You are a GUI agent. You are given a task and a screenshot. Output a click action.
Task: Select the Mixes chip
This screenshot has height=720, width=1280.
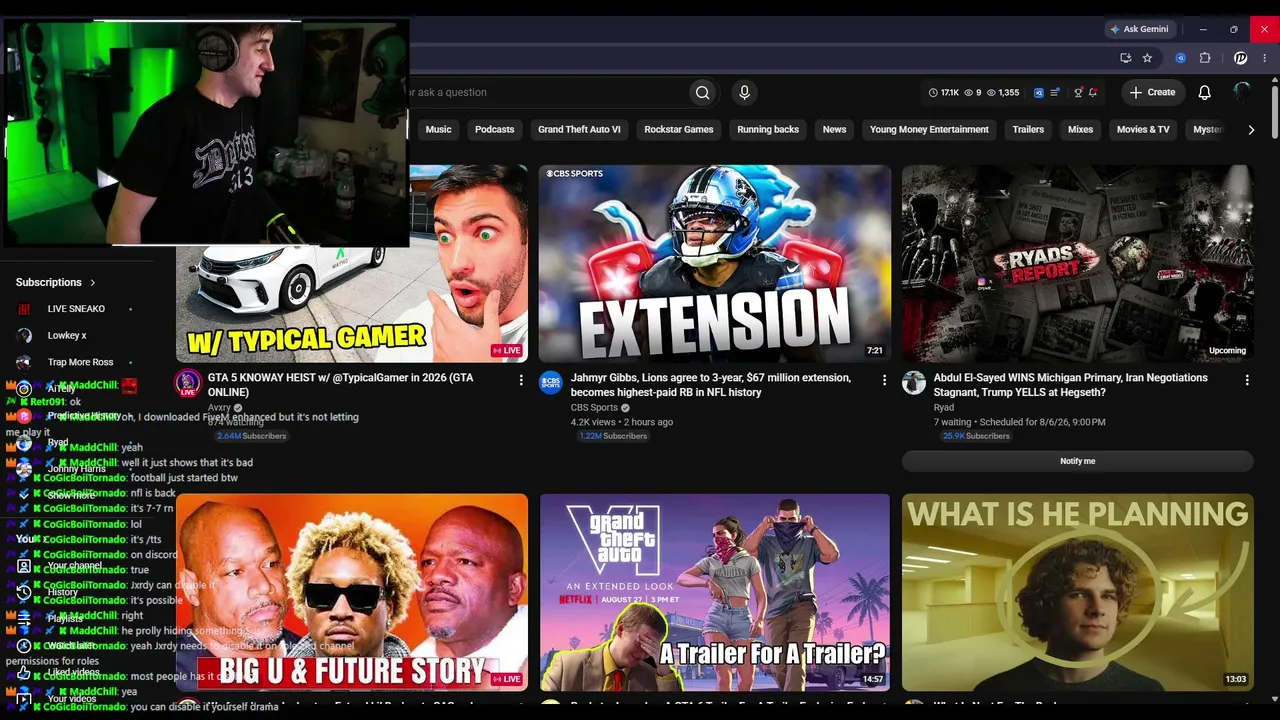click(x=1080, y=130)
